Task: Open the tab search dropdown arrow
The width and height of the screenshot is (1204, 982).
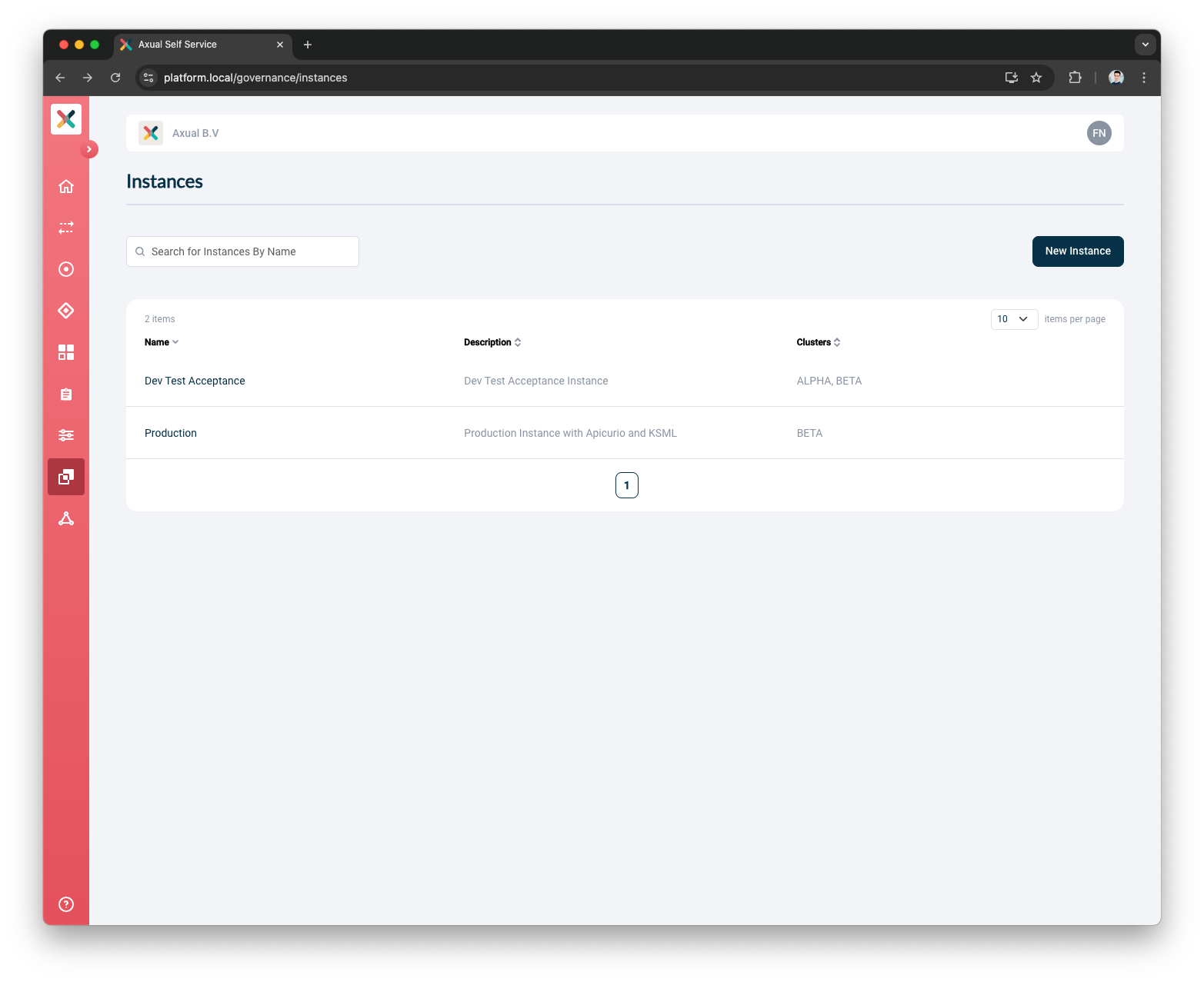Action: point(1146,45)
